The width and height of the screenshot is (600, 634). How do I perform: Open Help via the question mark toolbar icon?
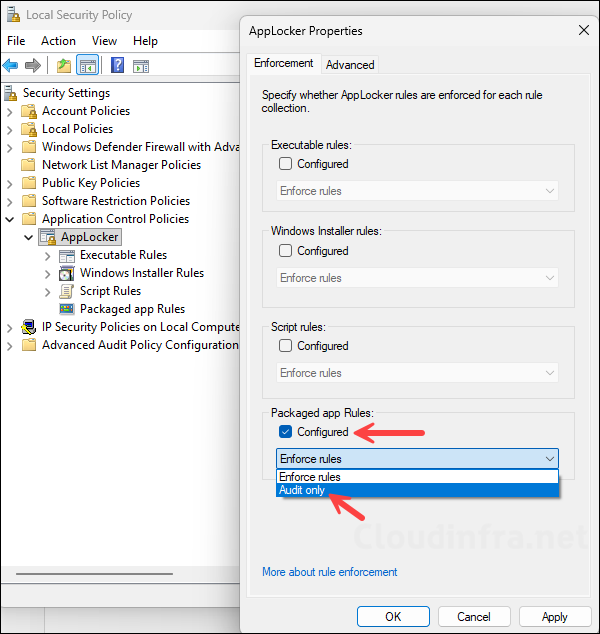117,66
